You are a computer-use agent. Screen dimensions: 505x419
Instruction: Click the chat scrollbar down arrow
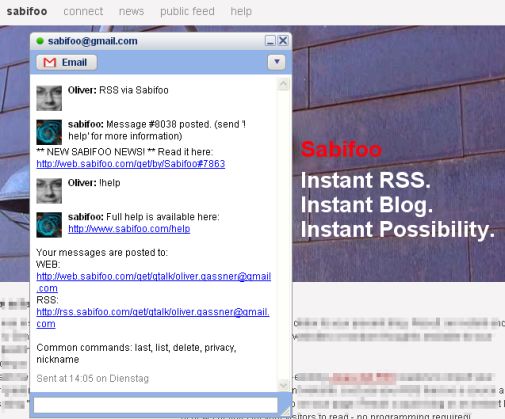283,385
